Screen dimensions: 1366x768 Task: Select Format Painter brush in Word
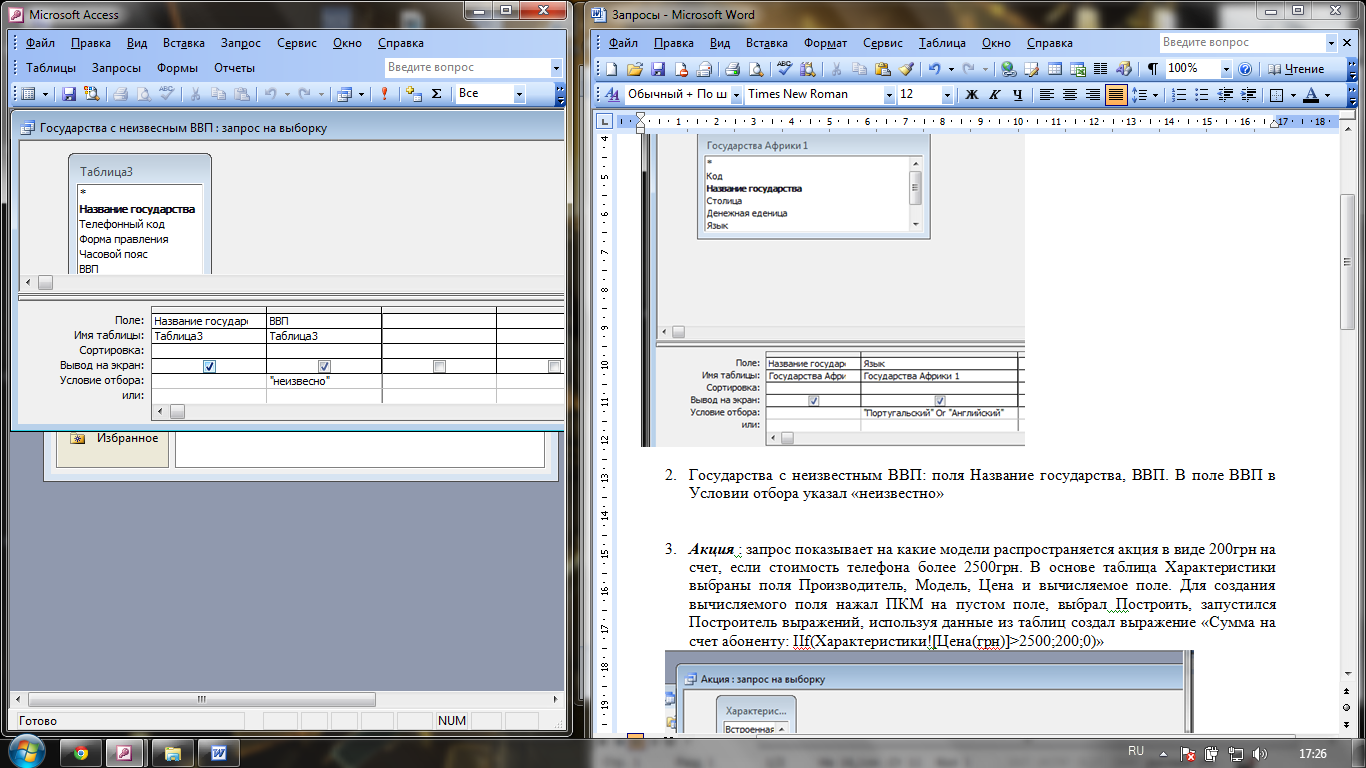pyautogui.click(x=906, y=69)
